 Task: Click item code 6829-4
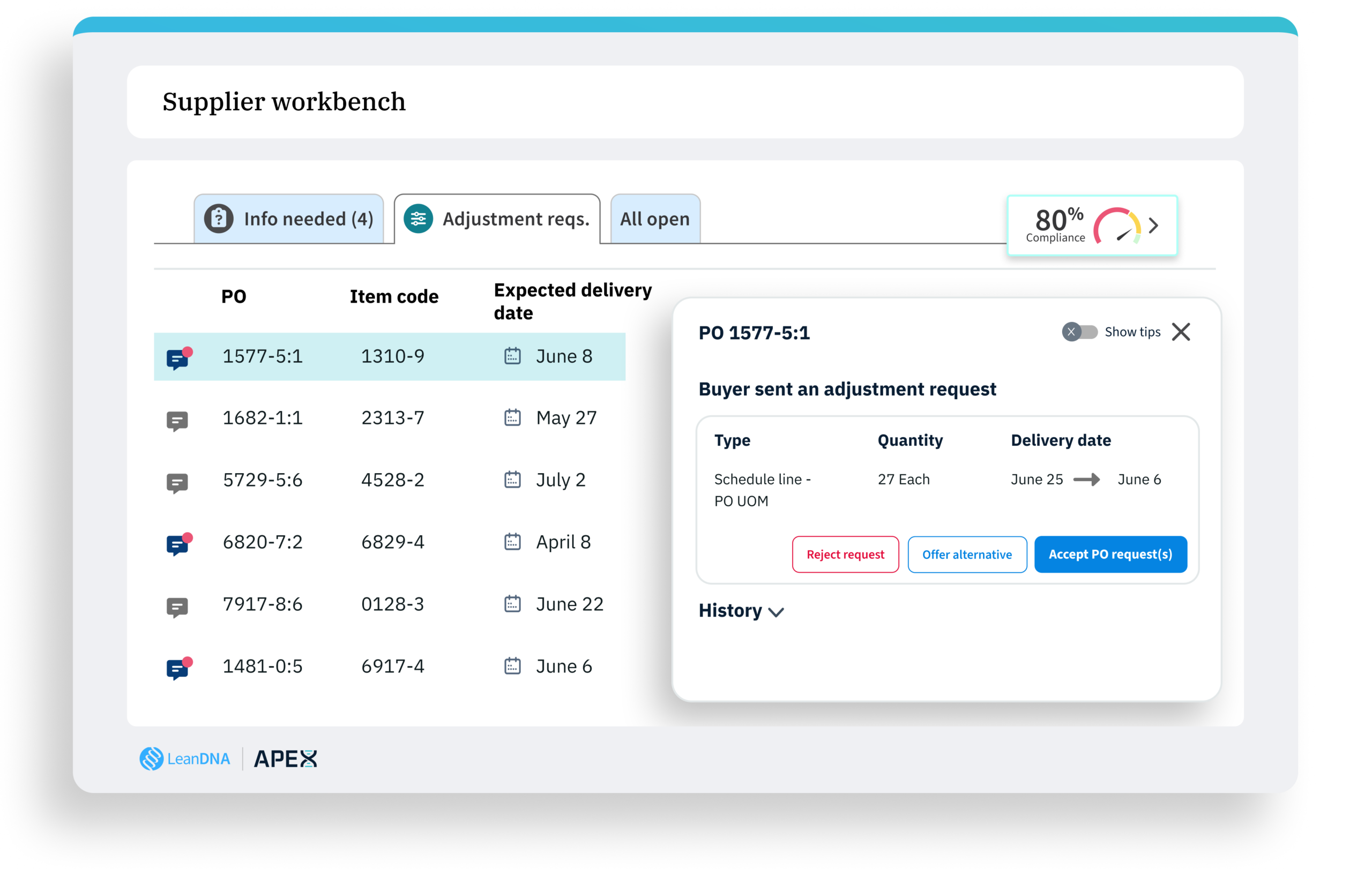pos(392,542)
